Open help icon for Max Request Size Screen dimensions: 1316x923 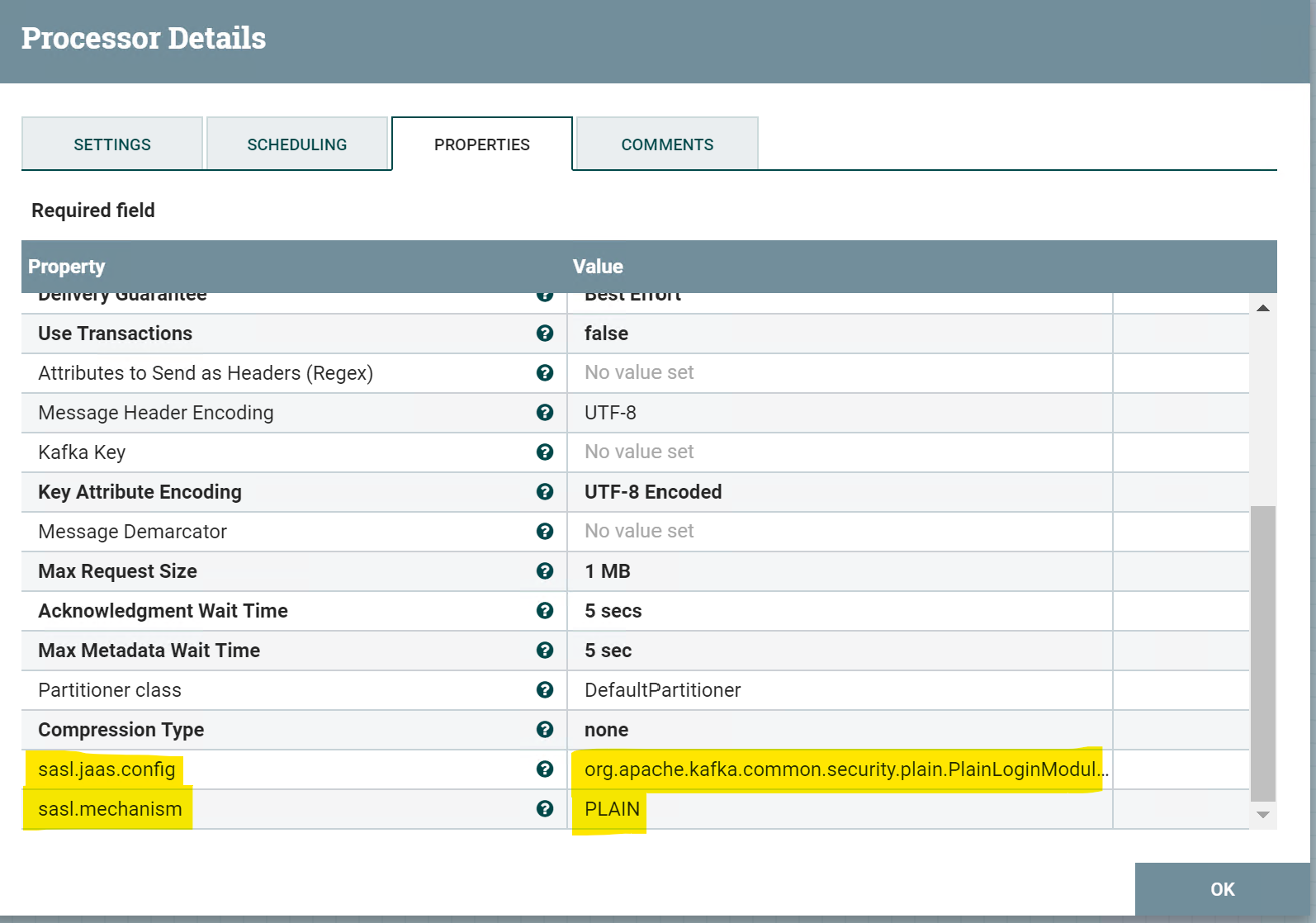545,570
